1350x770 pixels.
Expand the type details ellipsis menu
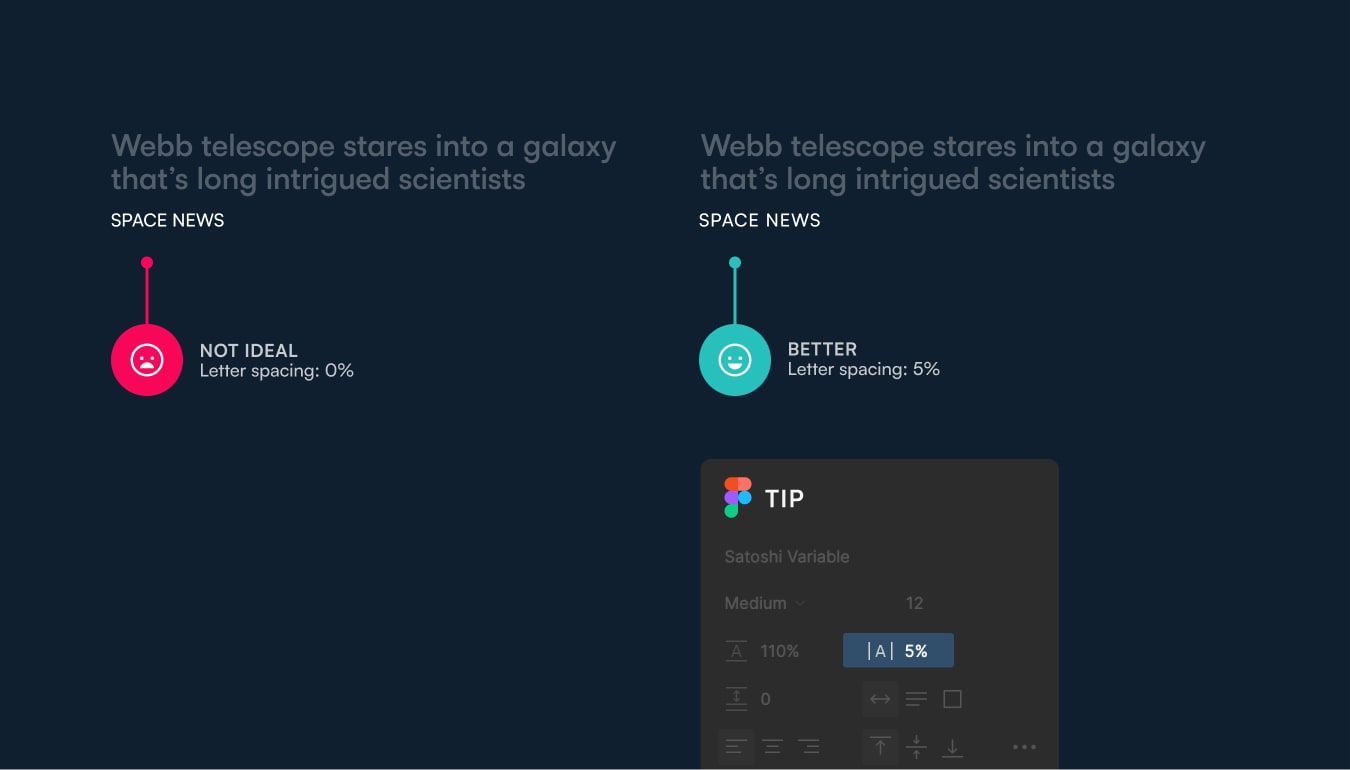point(1024,746)
